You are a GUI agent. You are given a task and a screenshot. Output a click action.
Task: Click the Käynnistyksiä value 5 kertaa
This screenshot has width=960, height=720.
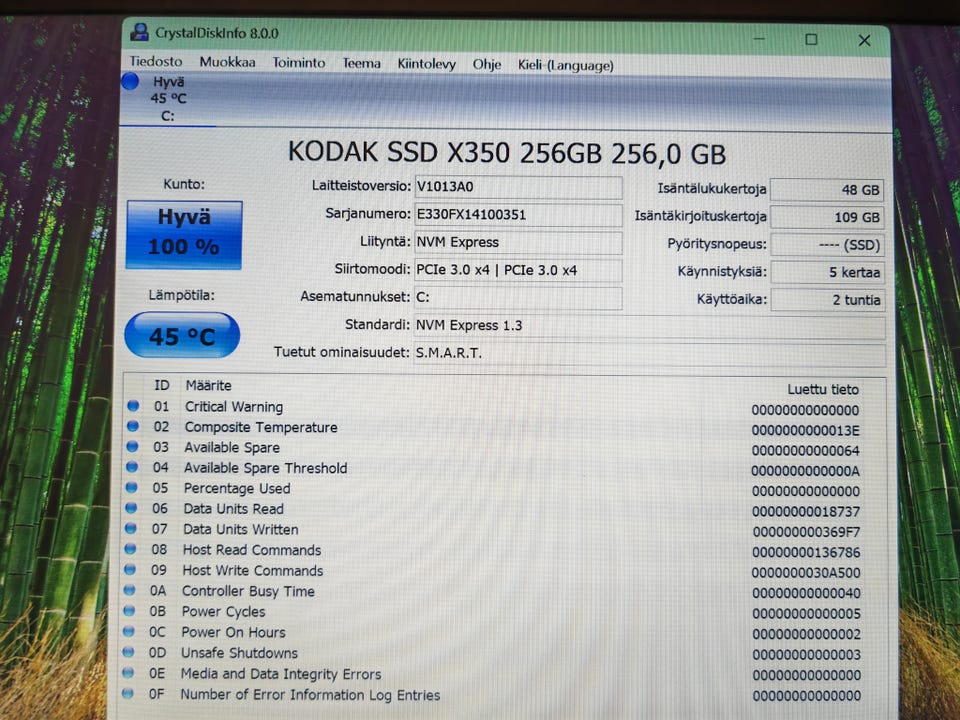(x=827, y=272)
